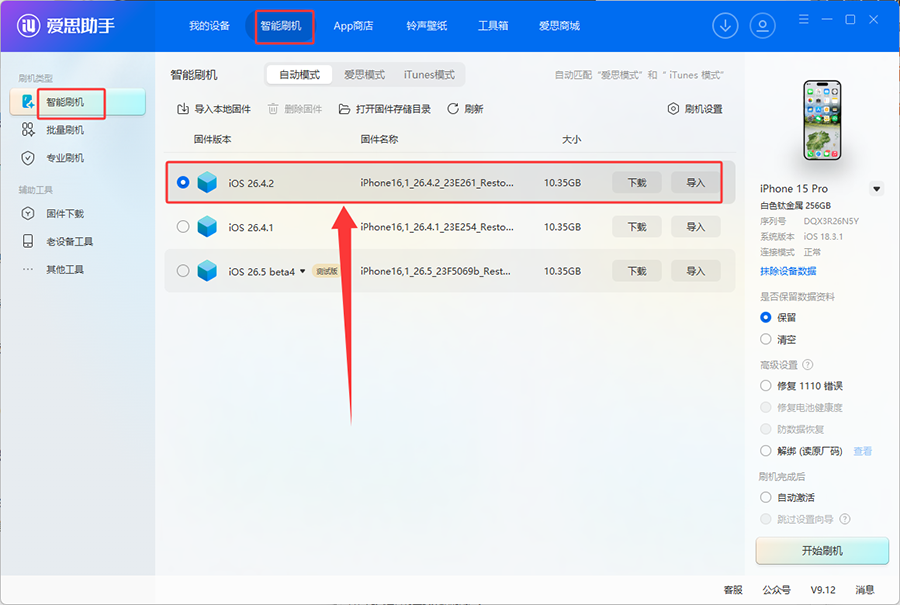This screenshot has width=900, height=605.
Task: Expand the iOS 26.5 beta4 version dropdown
Action: coord(302,271)
